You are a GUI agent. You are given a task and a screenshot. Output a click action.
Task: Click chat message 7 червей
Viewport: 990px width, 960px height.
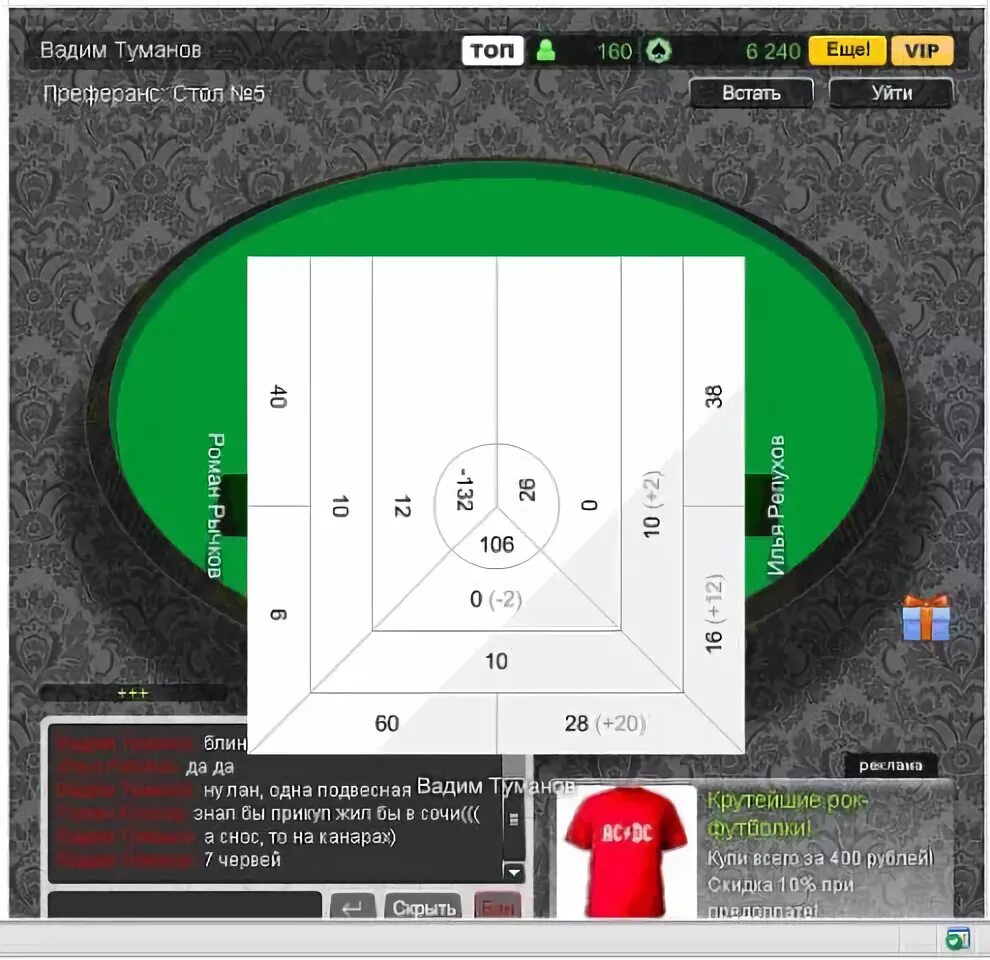242,860
